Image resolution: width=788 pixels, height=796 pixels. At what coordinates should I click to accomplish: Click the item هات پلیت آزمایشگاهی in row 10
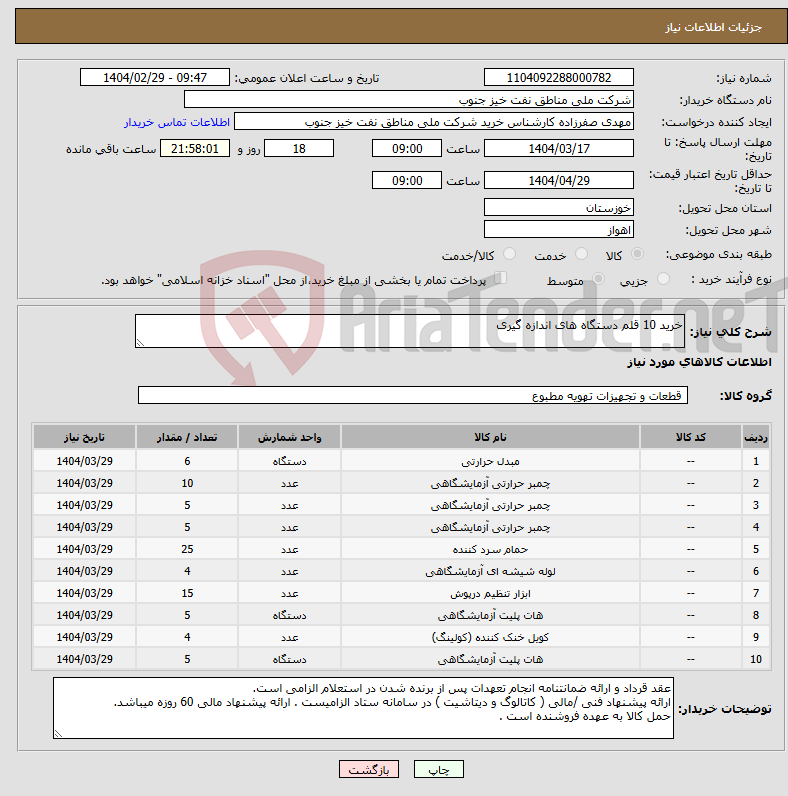click(490, 659)
